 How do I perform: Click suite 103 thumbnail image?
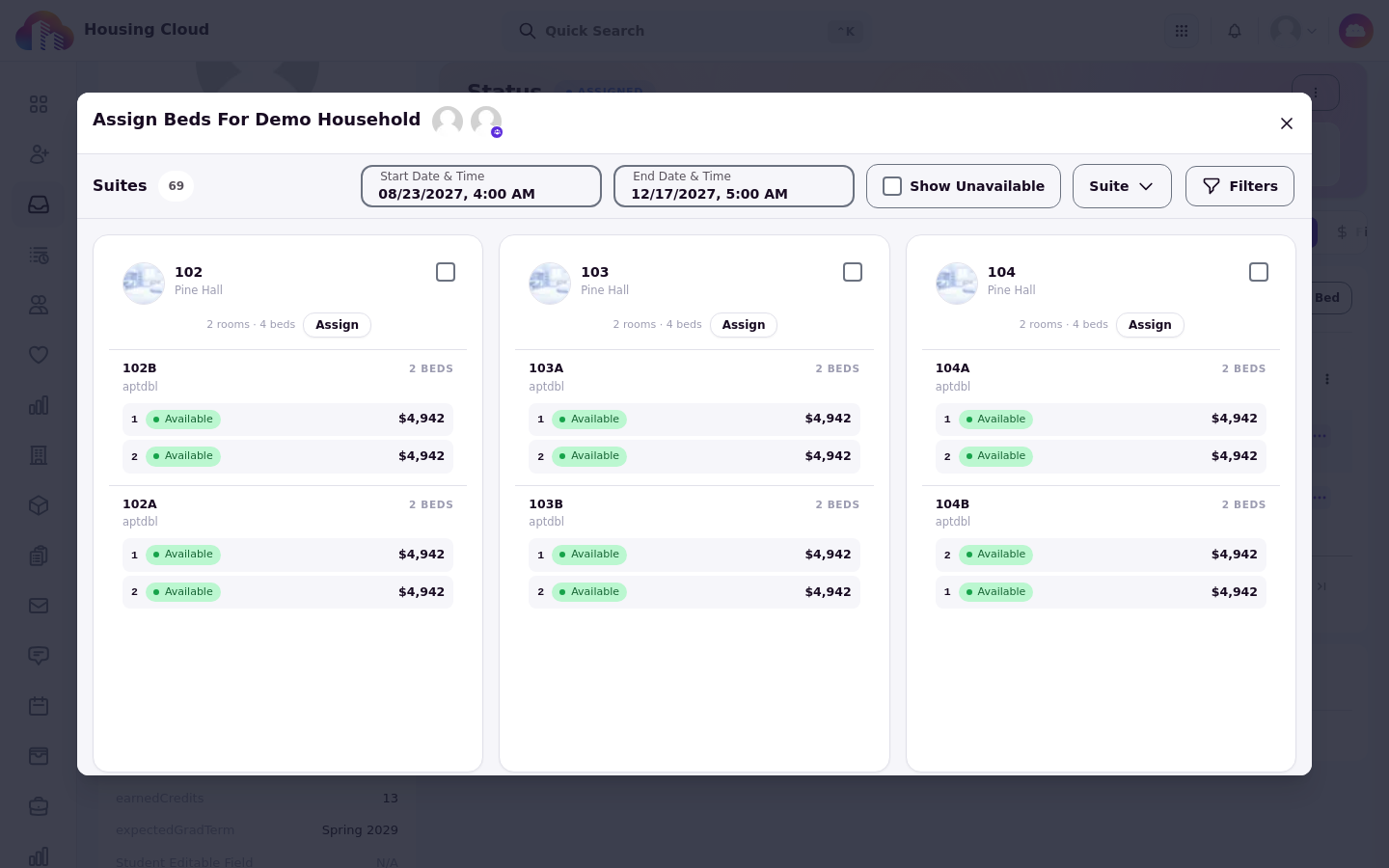(550, 284)
